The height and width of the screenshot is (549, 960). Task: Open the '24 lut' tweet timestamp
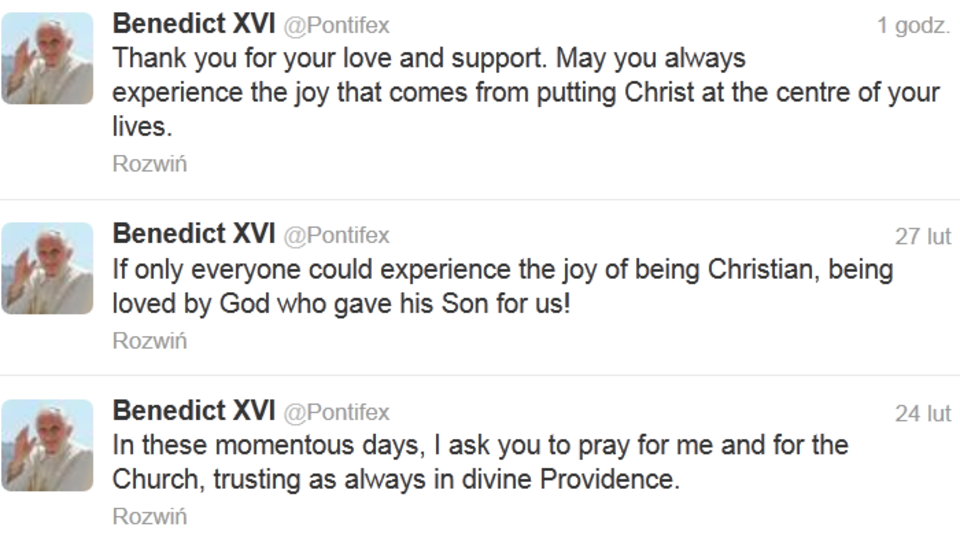pyautogui.click(x=922, y=413)
